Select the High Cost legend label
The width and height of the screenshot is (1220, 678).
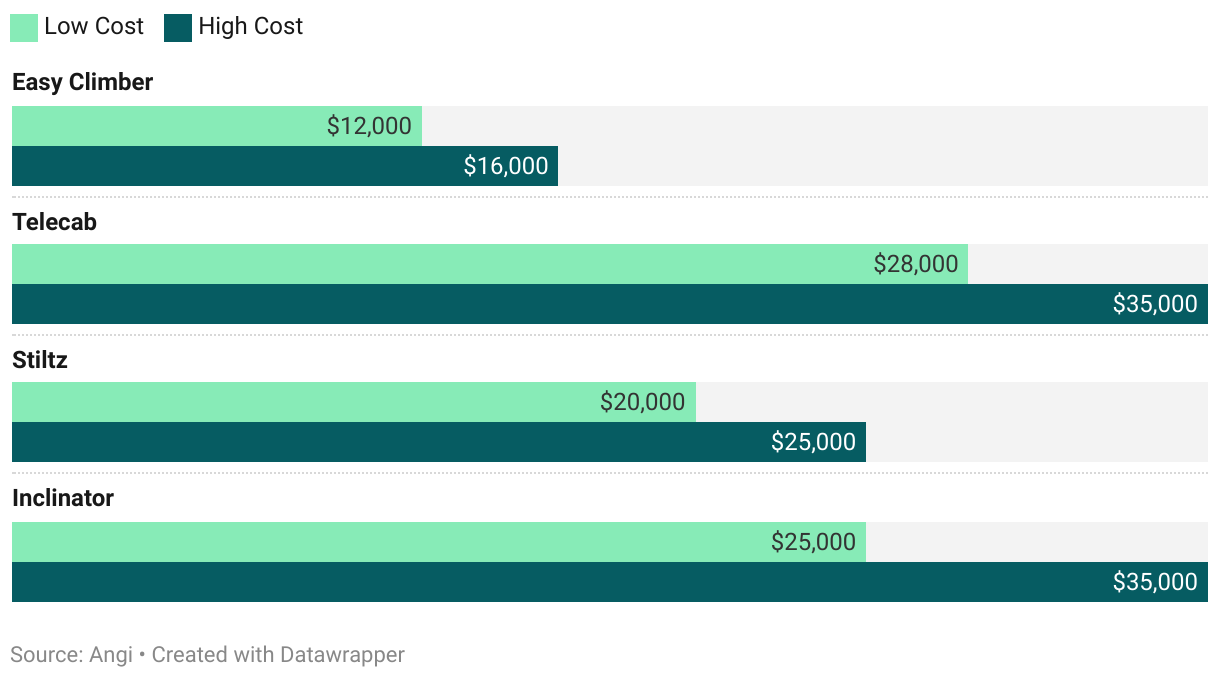pyautogui.click(x=250, y=27)
